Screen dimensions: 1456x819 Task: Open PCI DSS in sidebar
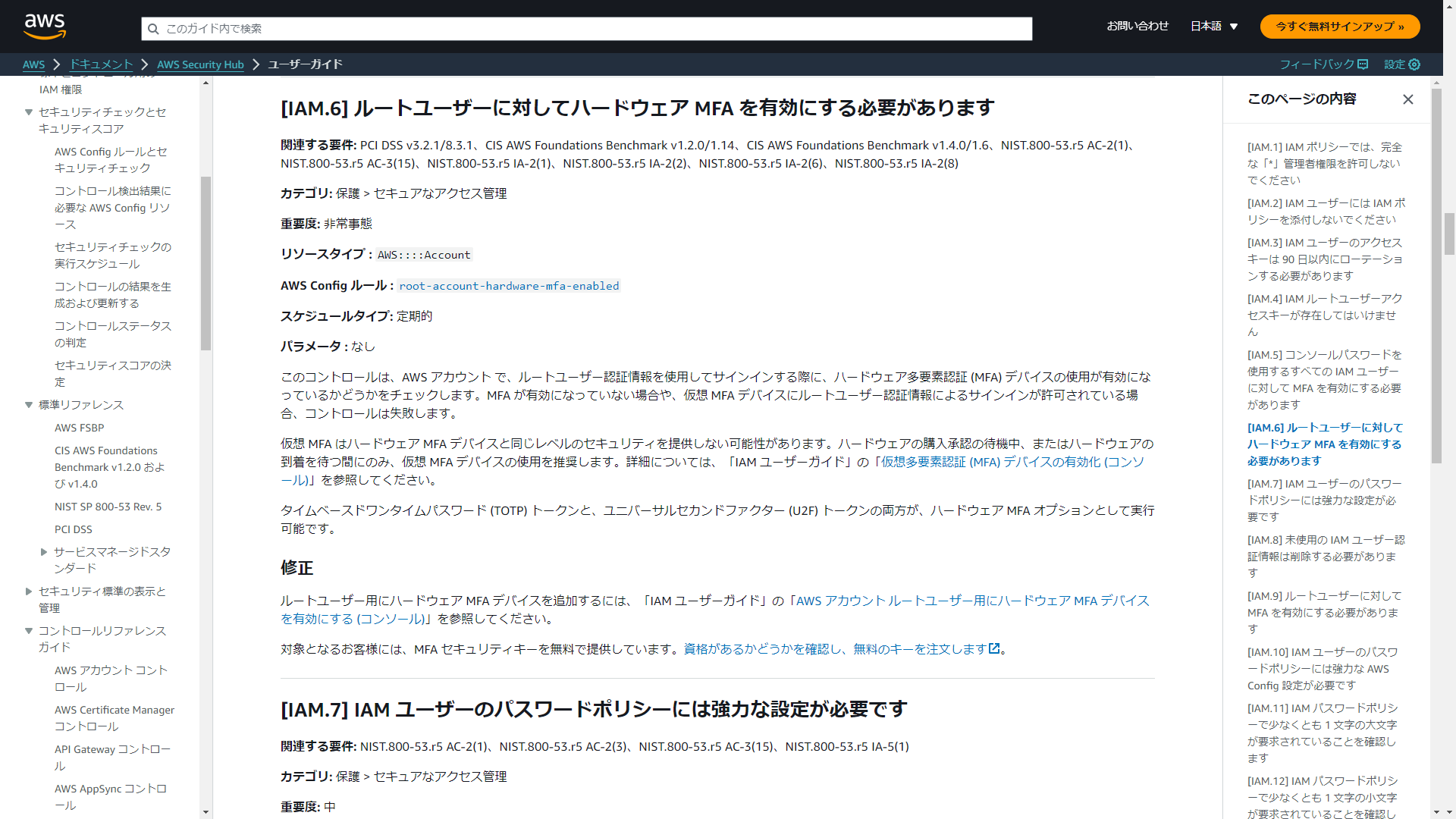click(73, 529)
